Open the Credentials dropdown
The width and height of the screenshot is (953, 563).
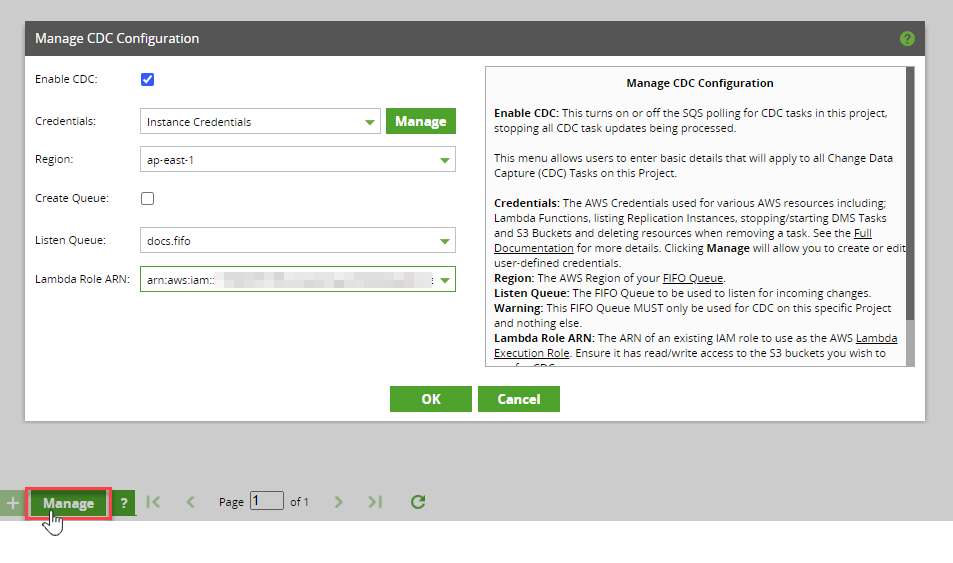coord(260,122)
